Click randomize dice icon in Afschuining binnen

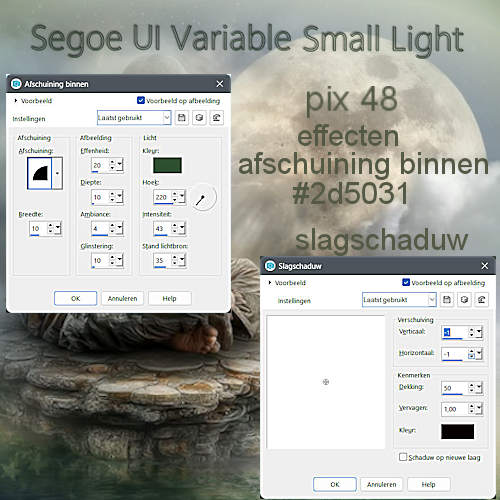click(199, 118)
